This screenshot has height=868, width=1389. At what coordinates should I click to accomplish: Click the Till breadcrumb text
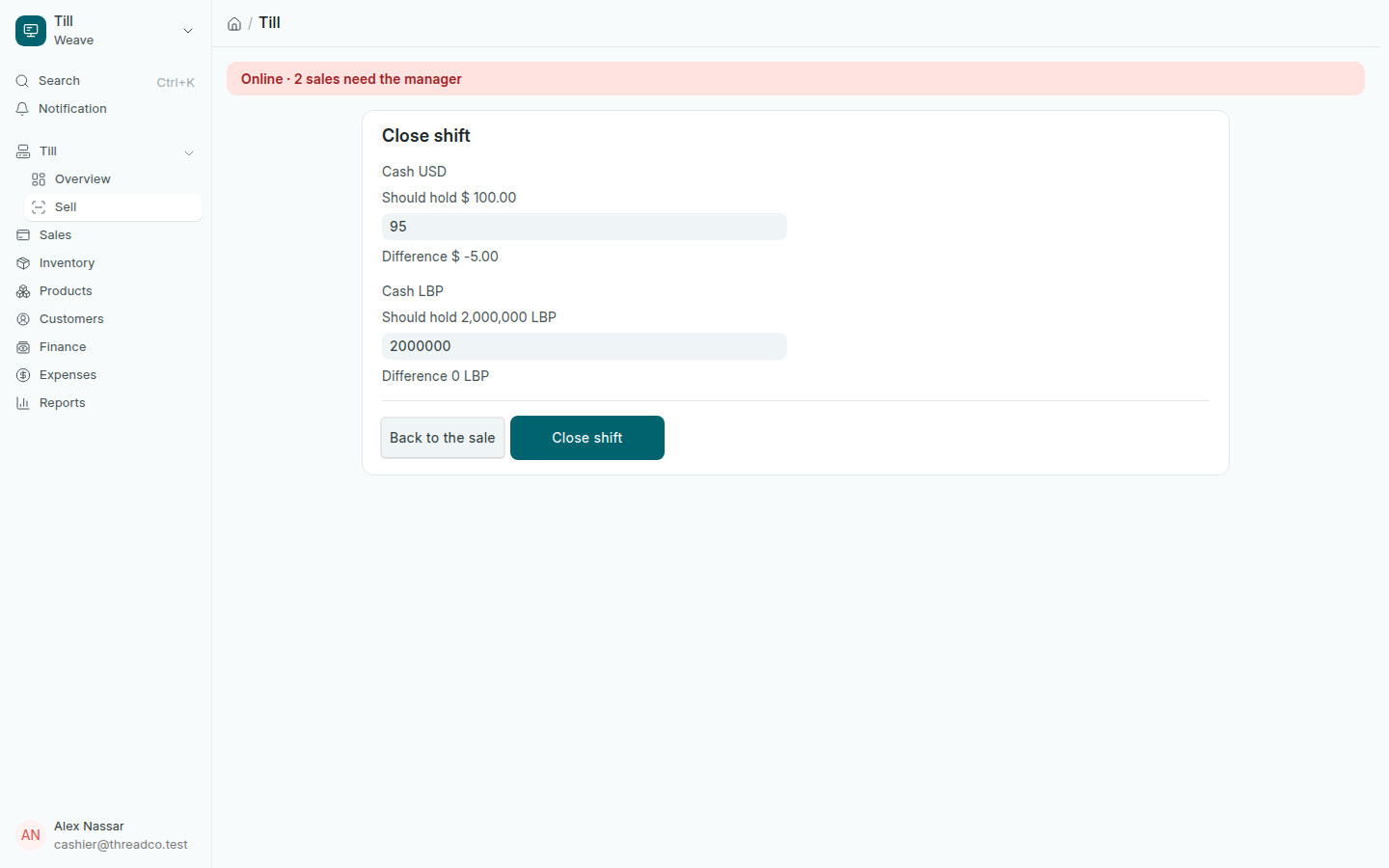pyautogui.click(x=269, y=23)
